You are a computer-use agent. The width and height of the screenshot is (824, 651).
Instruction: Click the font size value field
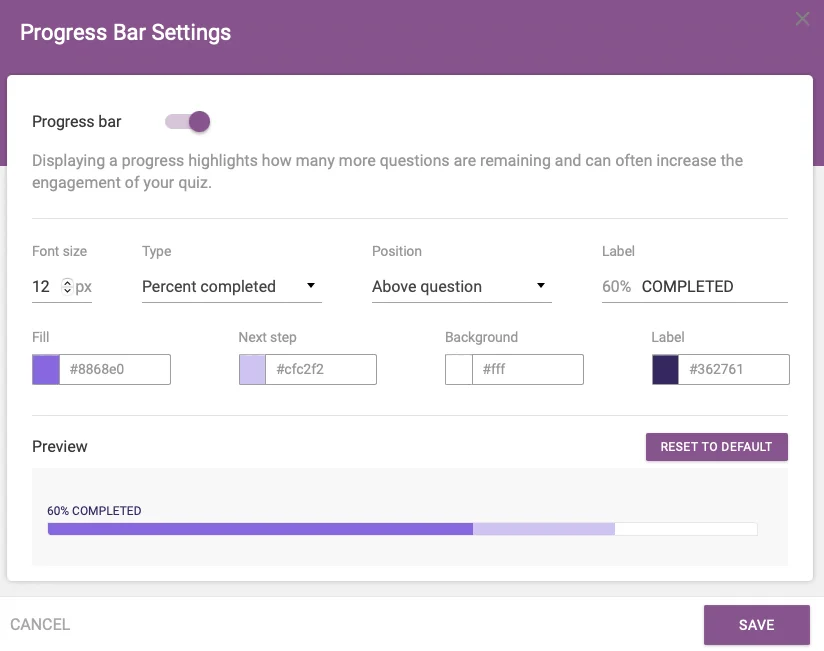[42, 287]
